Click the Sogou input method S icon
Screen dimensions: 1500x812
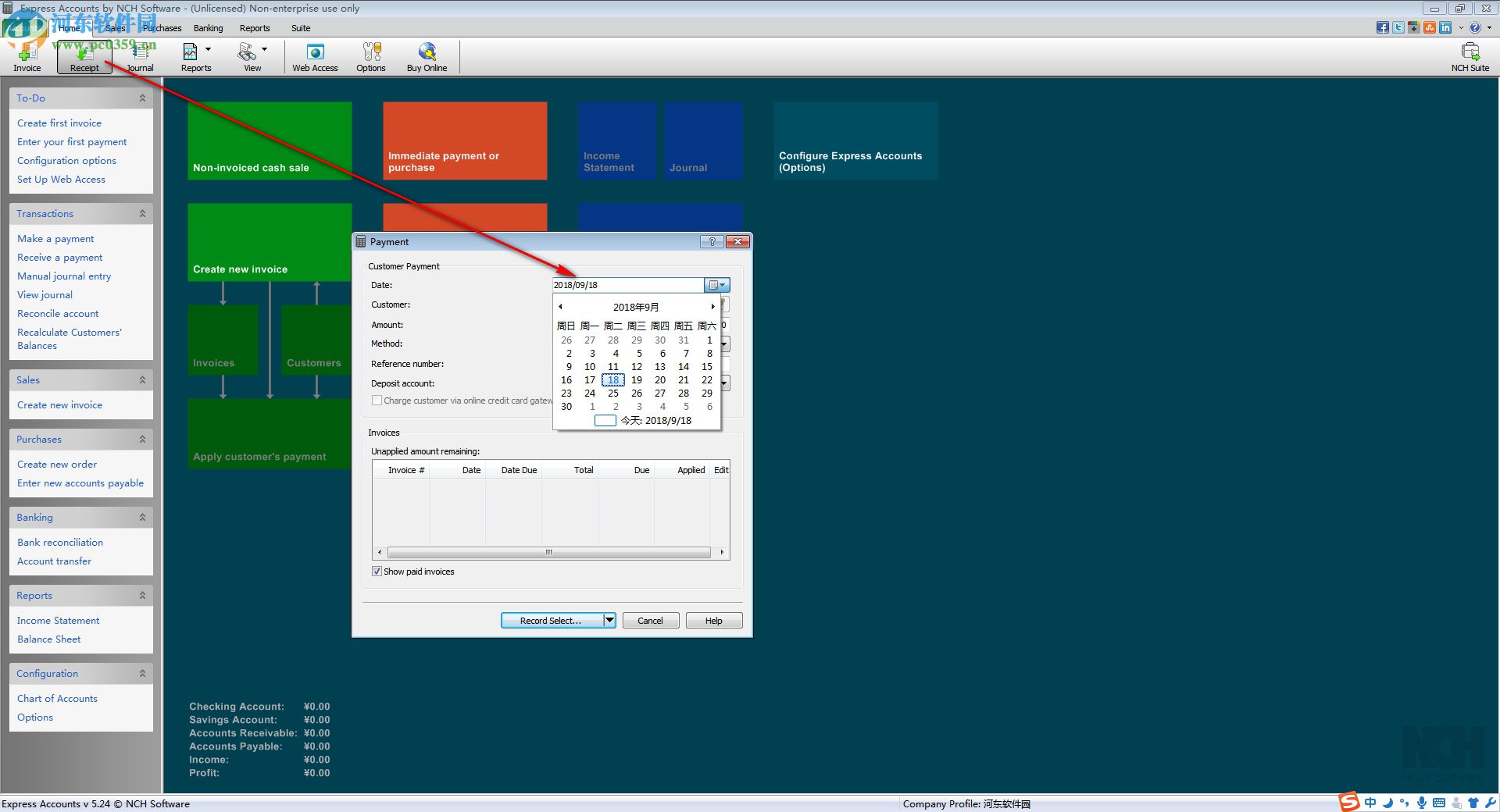pos(1349,802)
